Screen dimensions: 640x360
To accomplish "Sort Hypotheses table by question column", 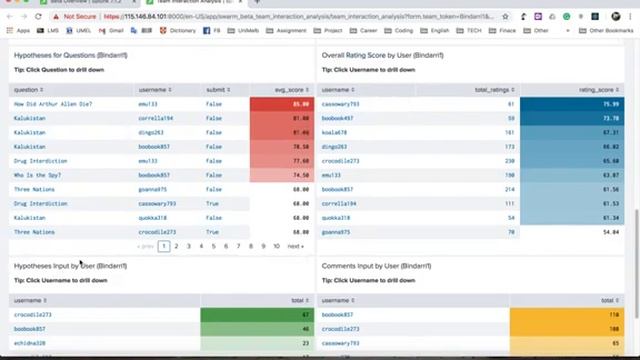I will tap(29, 90).
